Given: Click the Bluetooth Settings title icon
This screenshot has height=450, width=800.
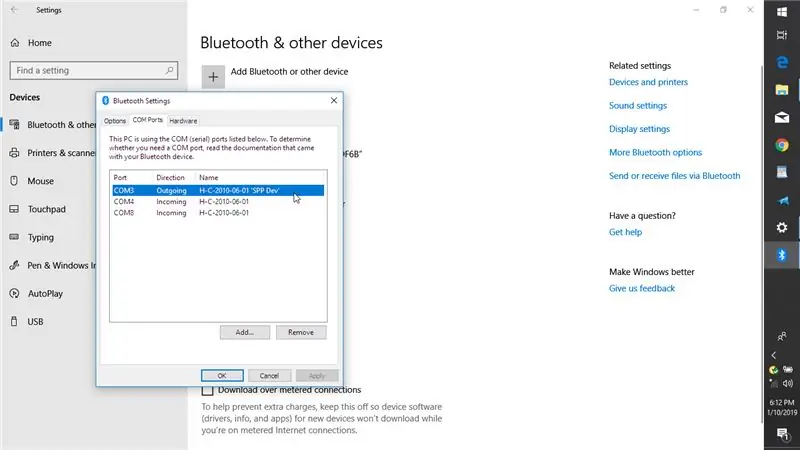Looking at the screenshot, I should click(106, 101).
